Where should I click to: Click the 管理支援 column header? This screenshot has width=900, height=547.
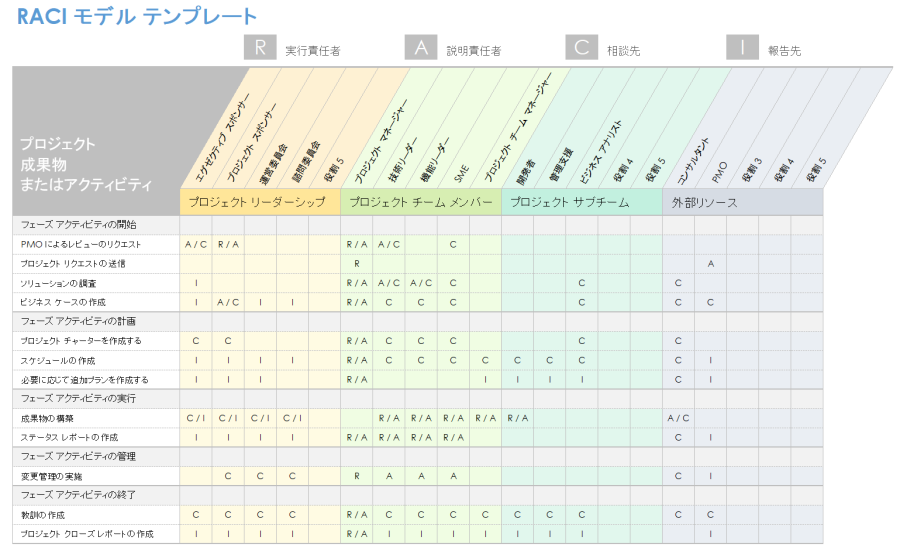click(x=561, y=165)
